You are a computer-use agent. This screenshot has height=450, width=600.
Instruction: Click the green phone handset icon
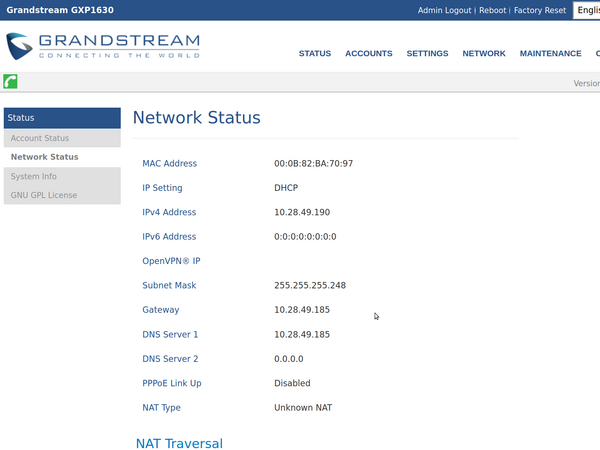click(x=10, y=82)
